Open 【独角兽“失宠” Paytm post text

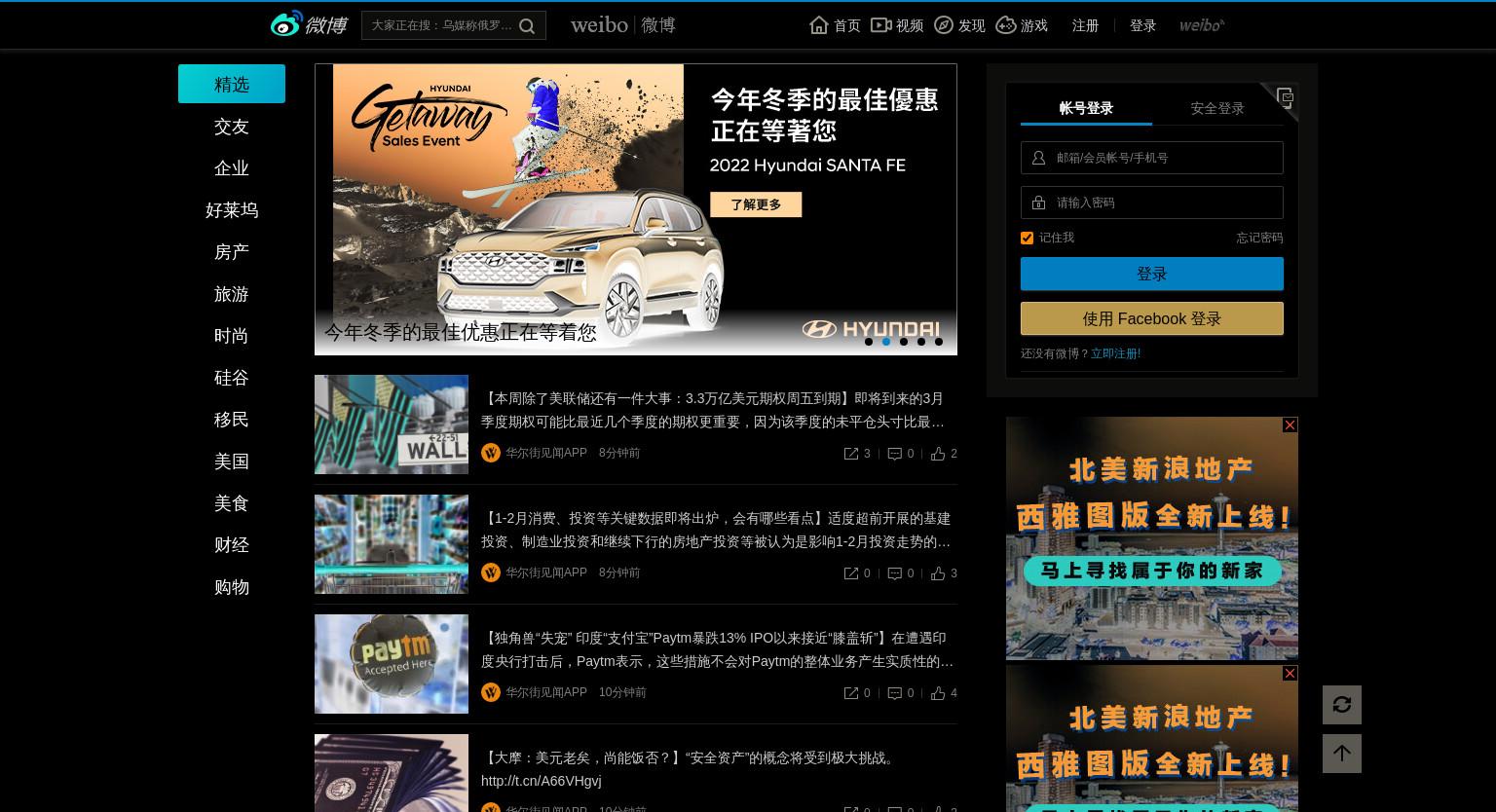point(718,649)
